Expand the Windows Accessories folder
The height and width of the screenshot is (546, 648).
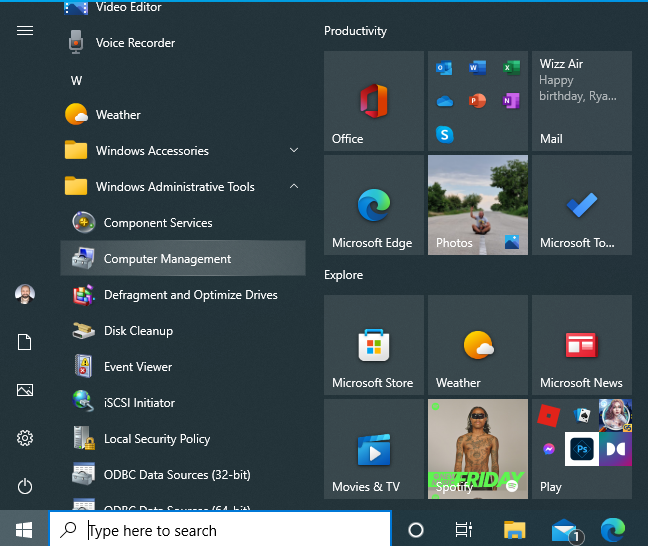tap(183, 151)
